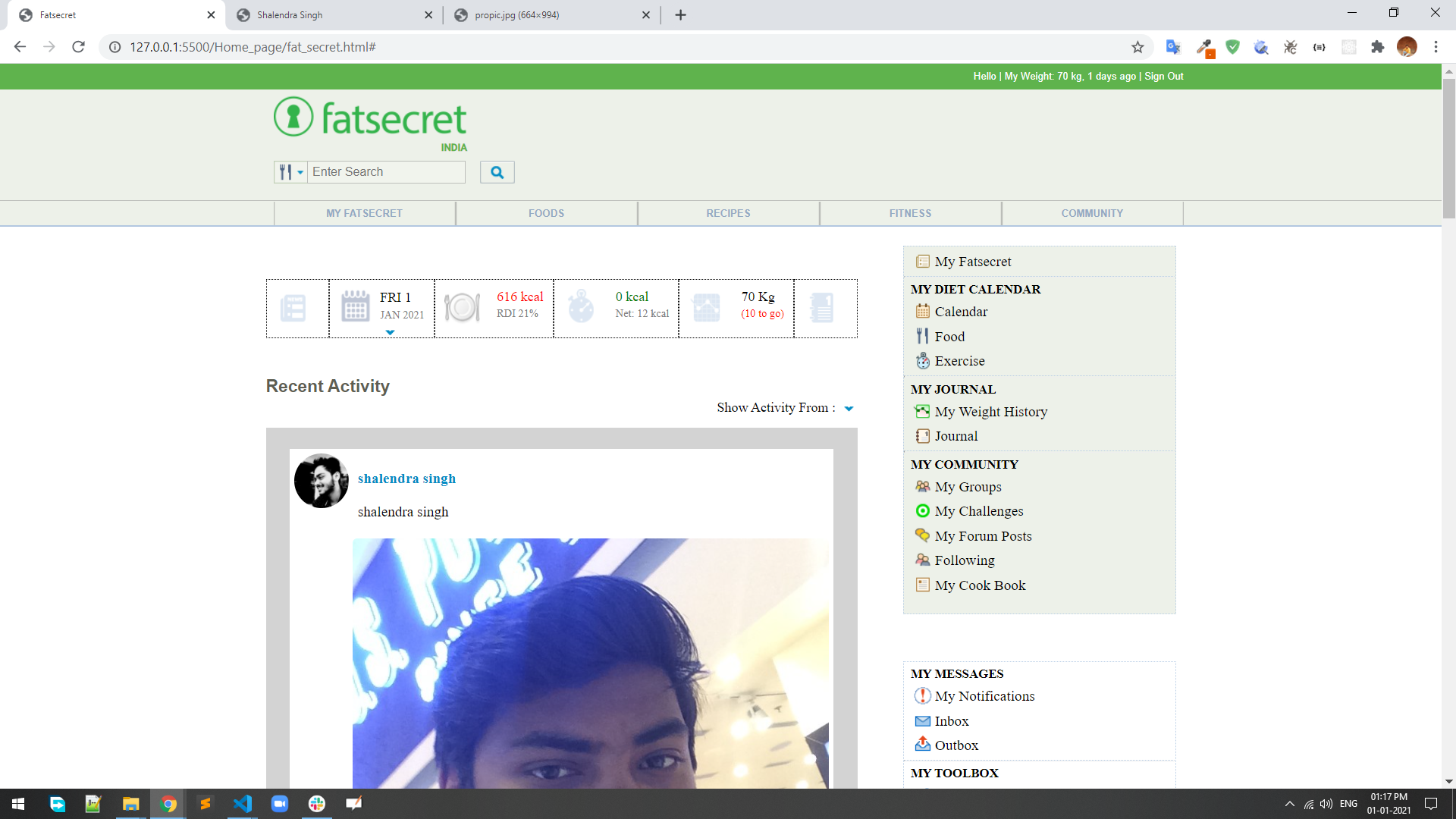Click the plate icon next to 616 kcal

[x=462, y=307]
